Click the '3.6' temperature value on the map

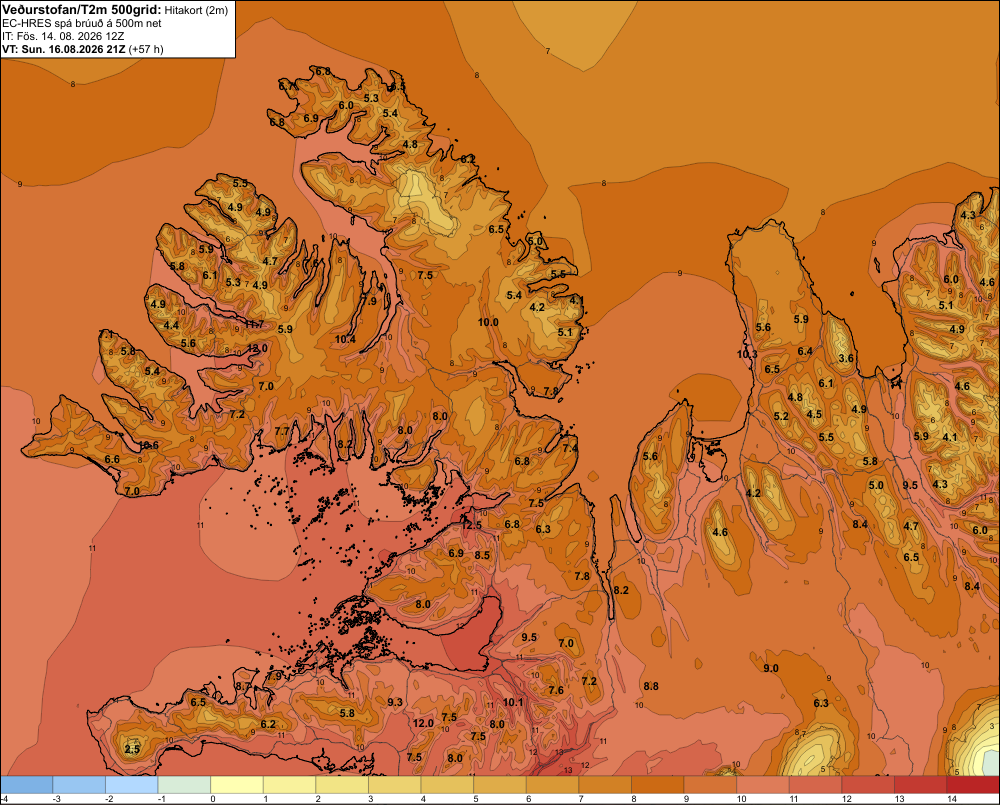click(x=846, y=358)
